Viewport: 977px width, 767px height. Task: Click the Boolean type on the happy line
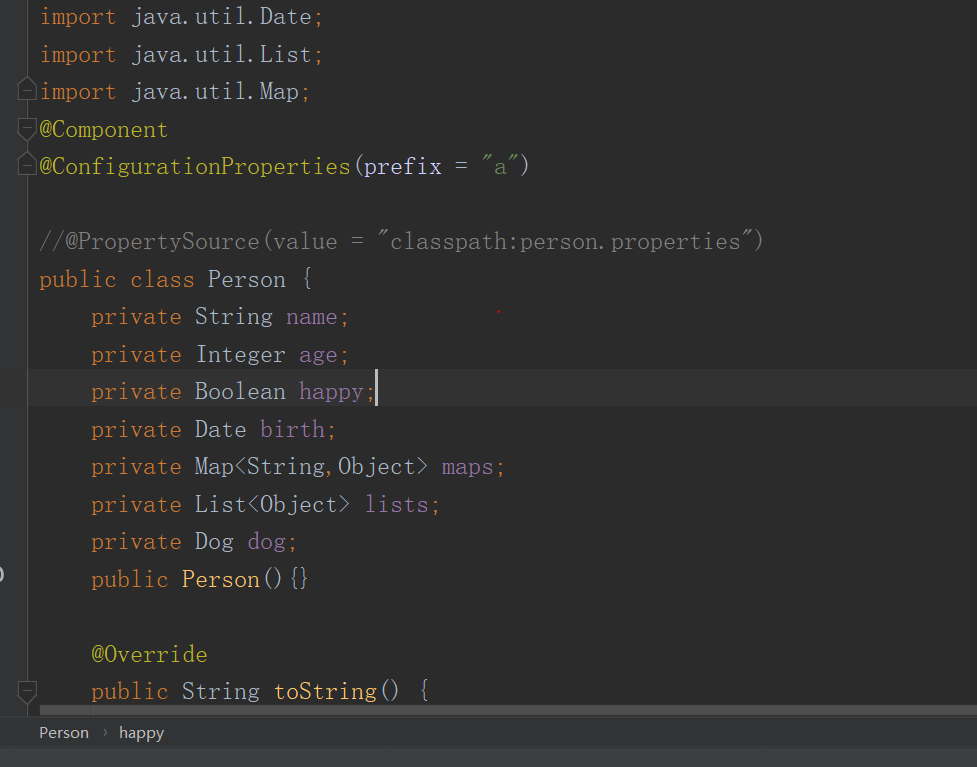[240, 391]
